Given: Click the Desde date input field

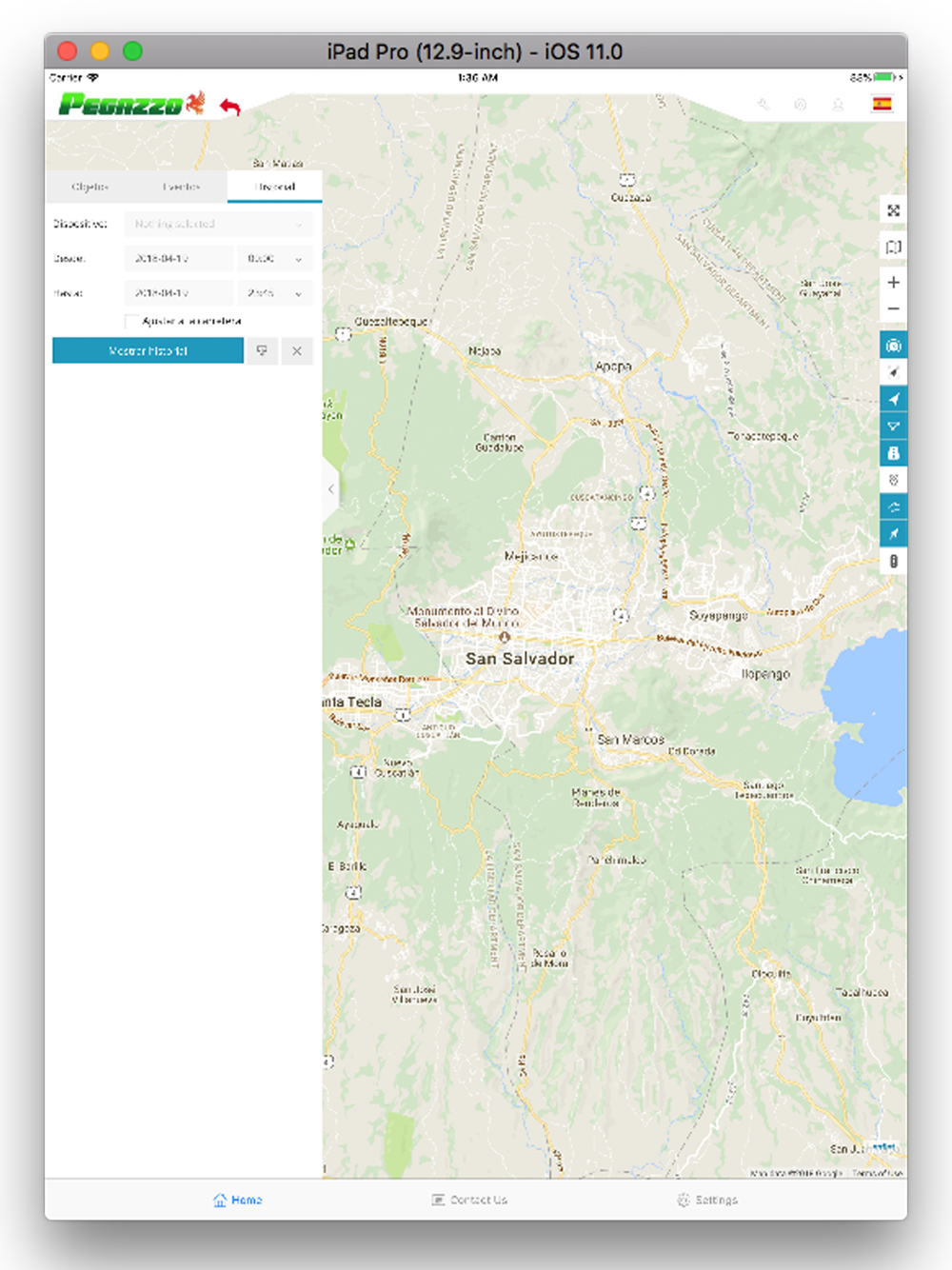Looking at the screenshot, I should tap(178, 259).
